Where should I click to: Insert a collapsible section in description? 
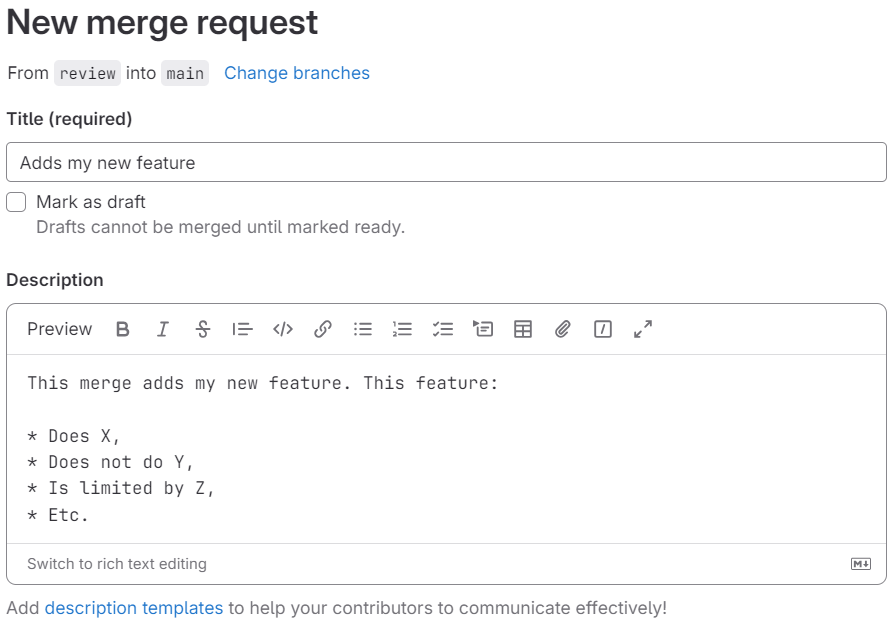483,329
